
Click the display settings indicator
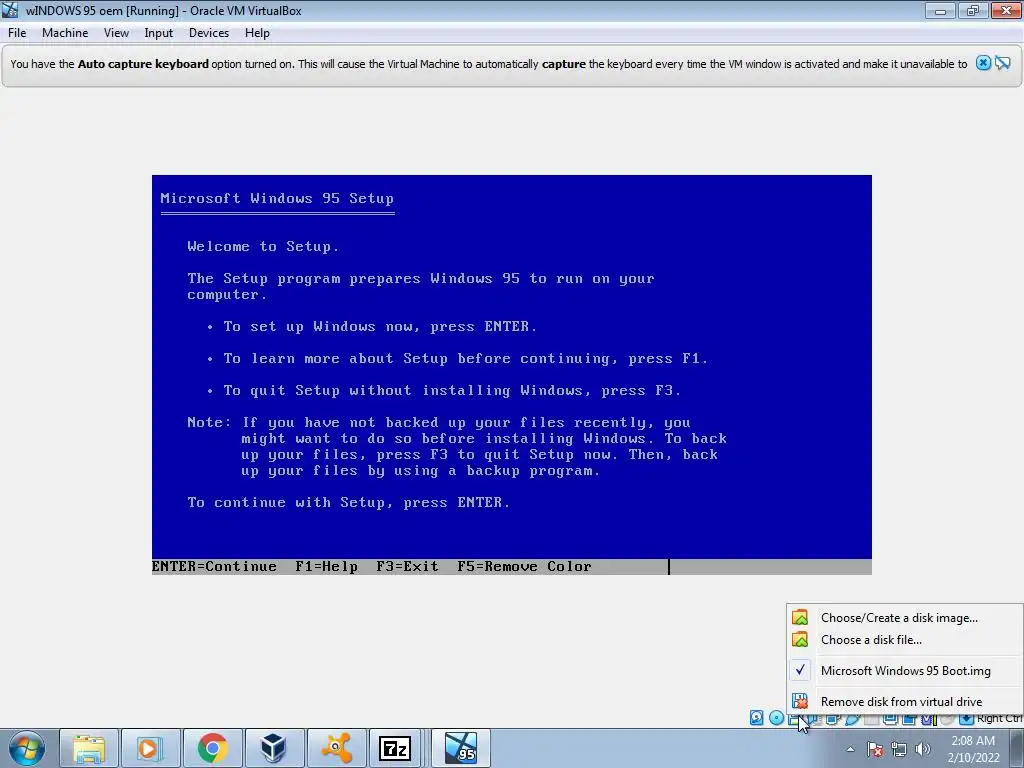[890, 719]
